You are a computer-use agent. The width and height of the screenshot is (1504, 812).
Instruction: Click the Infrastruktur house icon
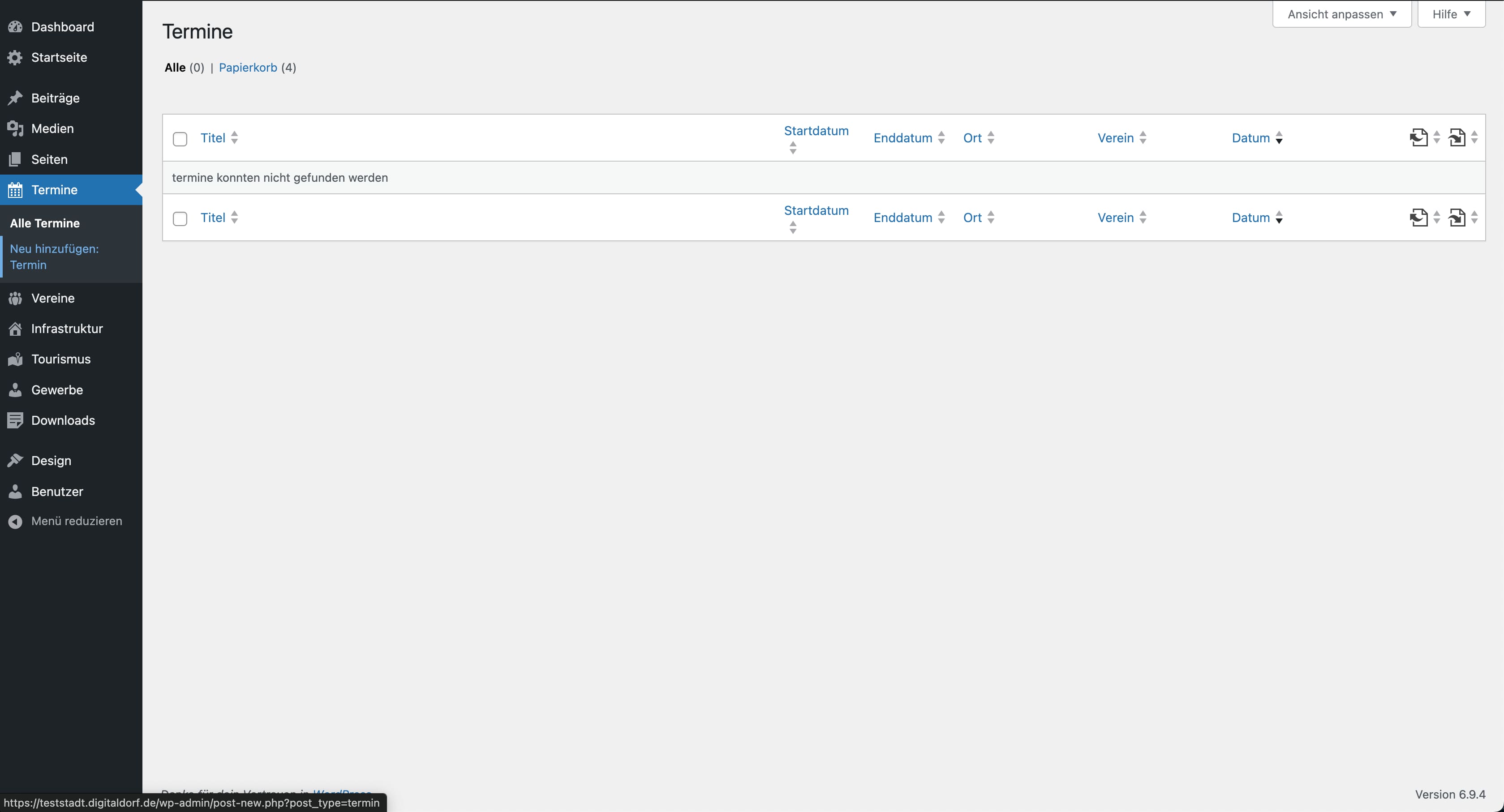coord(15,329)
